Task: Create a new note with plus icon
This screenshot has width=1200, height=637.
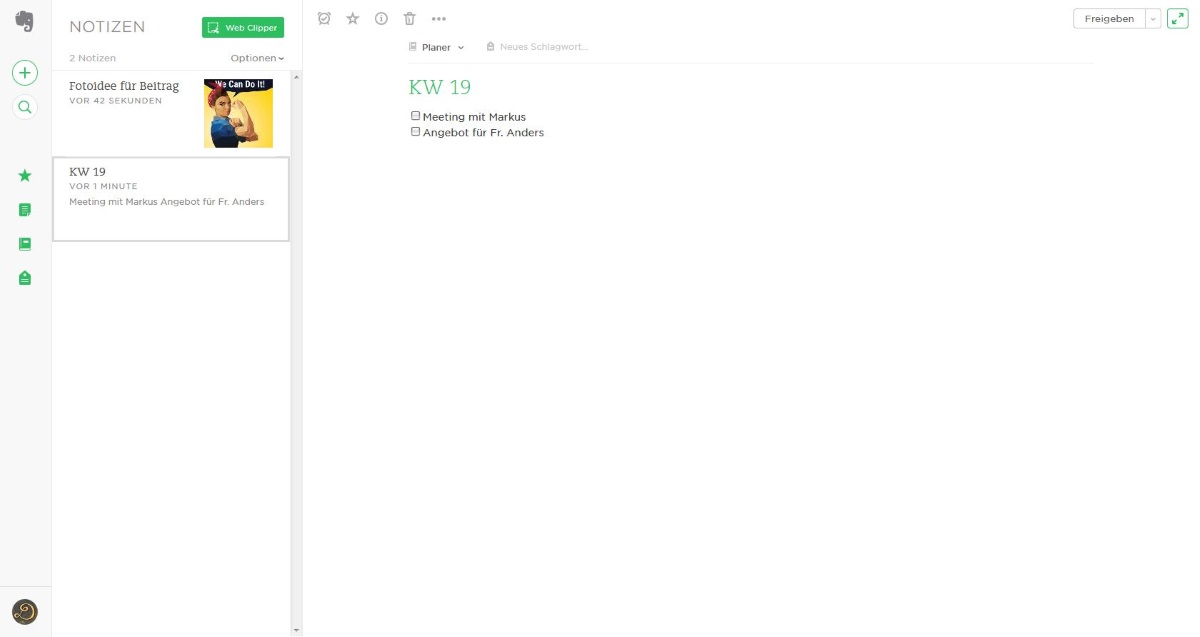Action: point(25,73)
